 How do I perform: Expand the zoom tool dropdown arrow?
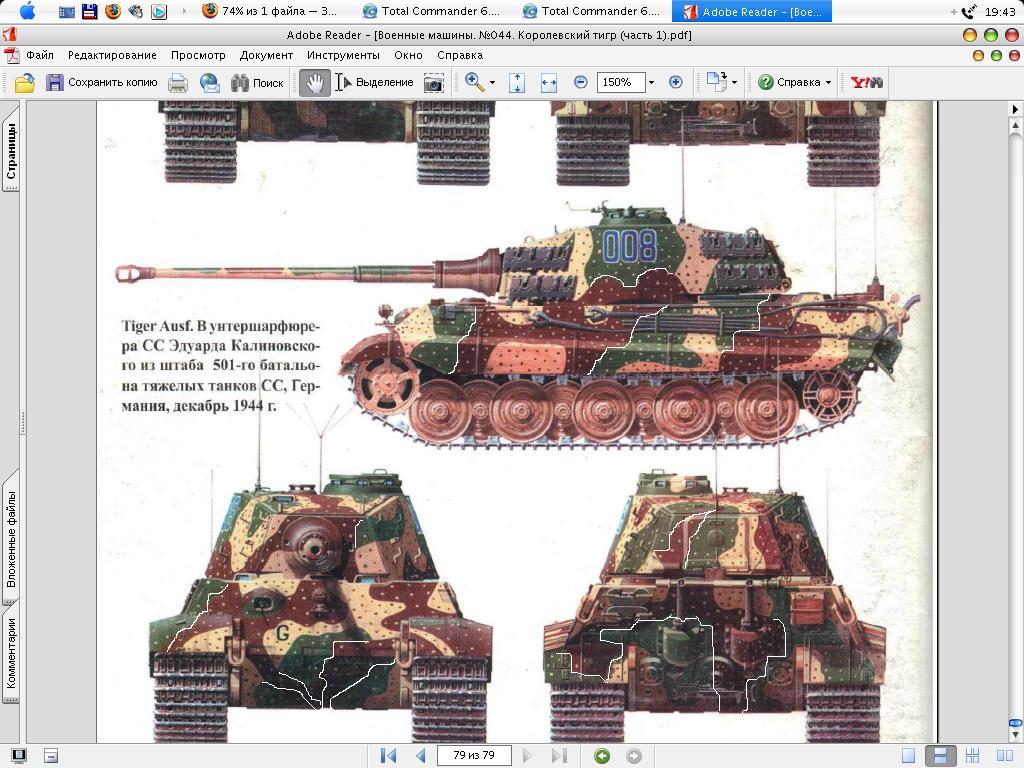pyautogui.click(x=492, y=83)
